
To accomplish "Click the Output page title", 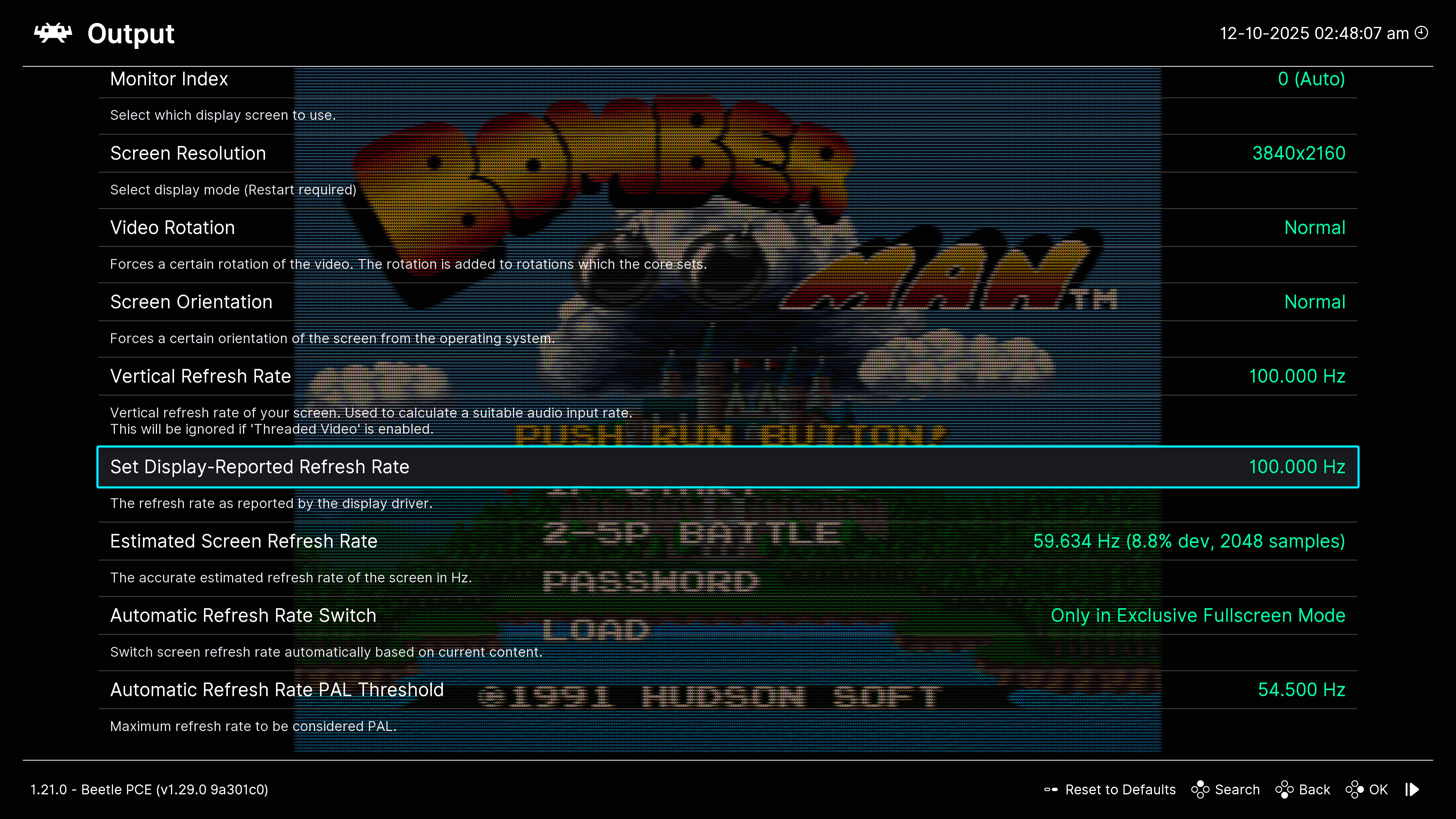I will point(130,34).
